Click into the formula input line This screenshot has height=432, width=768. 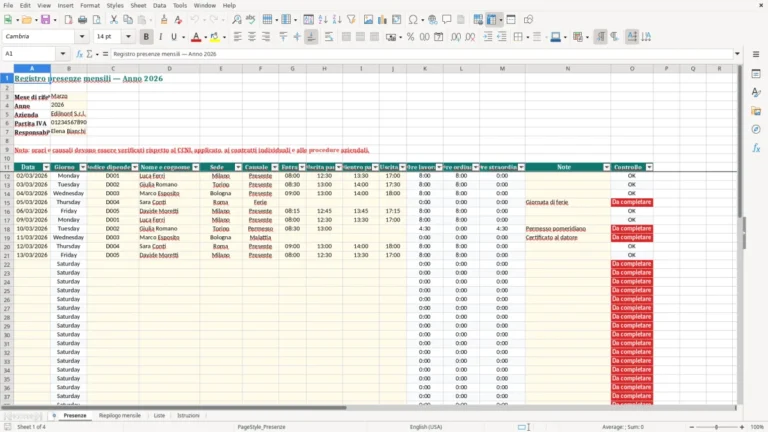pos(421,54)
